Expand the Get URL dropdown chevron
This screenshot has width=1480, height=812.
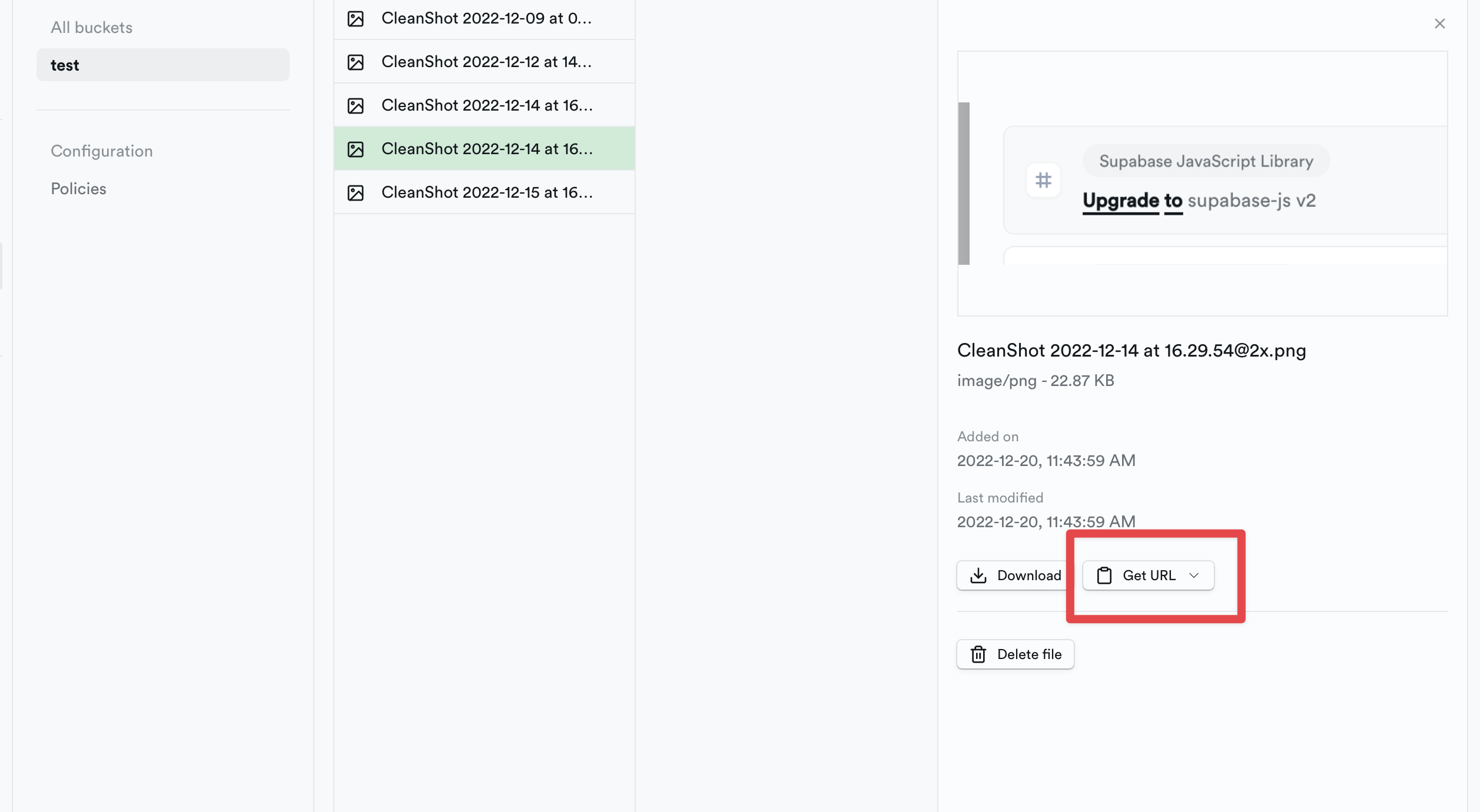click(x=1194, y=575)
